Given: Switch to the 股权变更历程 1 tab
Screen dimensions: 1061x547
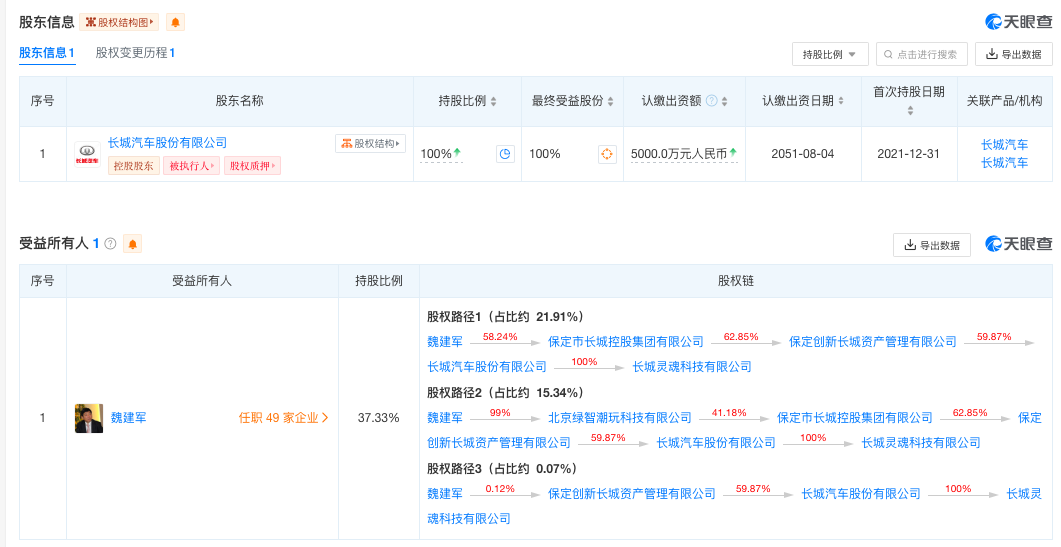Looking at the screenshot, I should pos(135,53).
